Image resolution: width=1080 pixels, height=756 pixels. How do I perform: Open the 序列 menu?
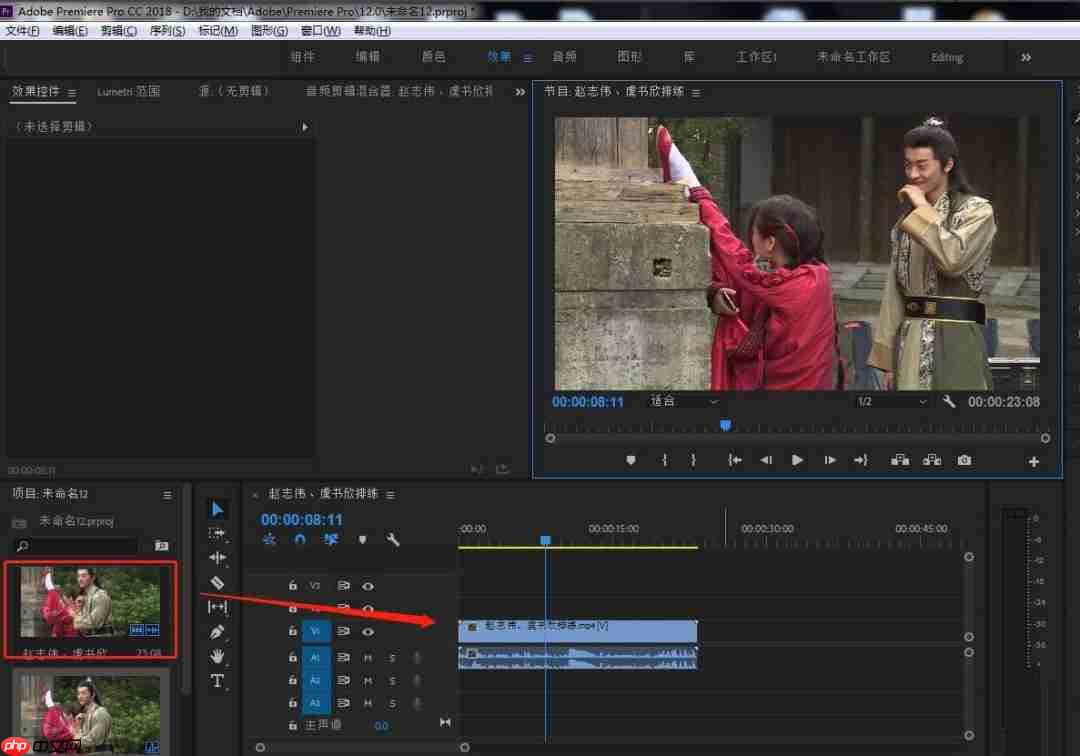pyautogui.click(x=166, y=30)
